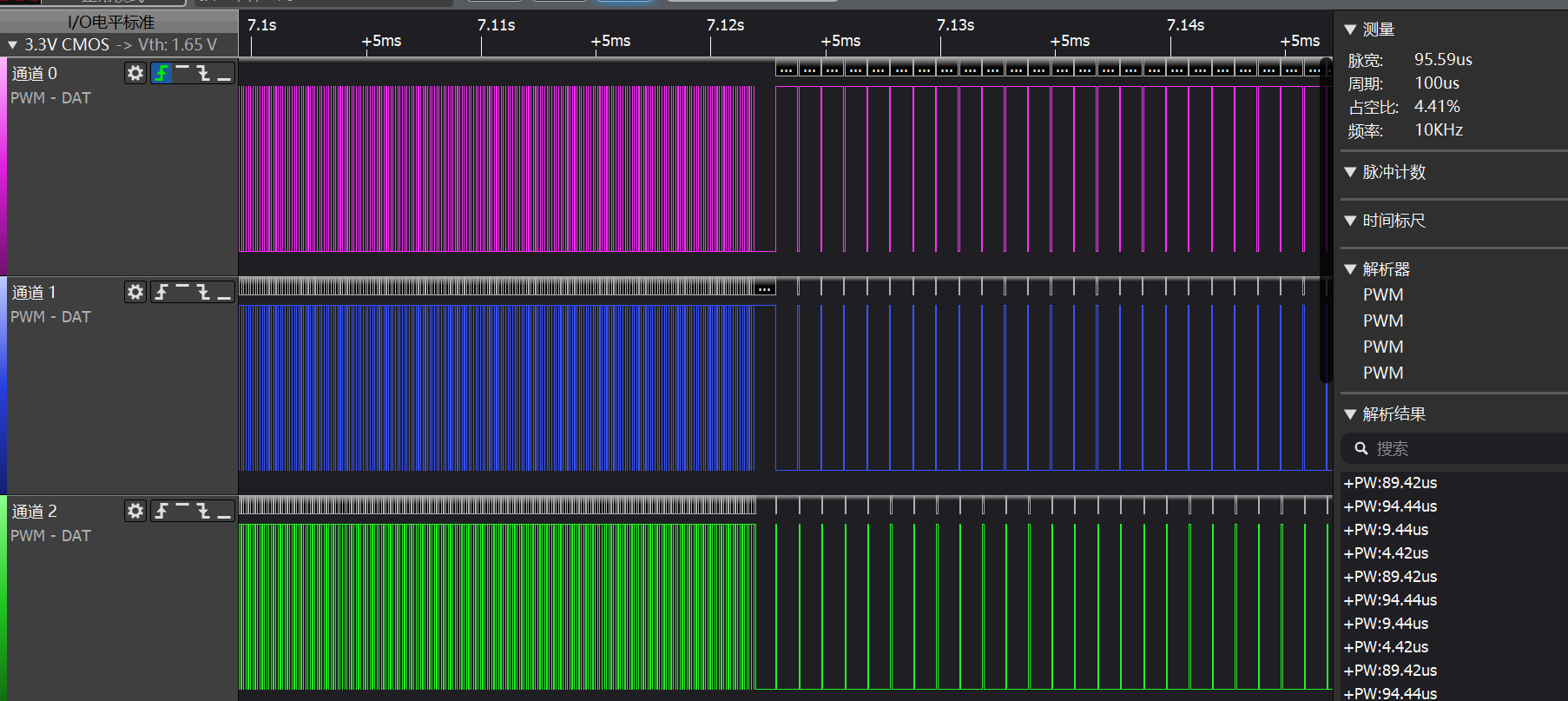Collapse the 脉冲计数 pulse count section

point(1350,172)
